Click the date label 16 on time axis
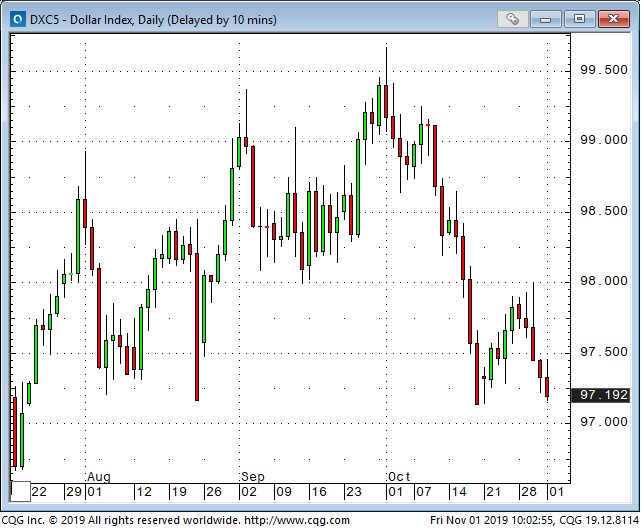 (319, 492)
